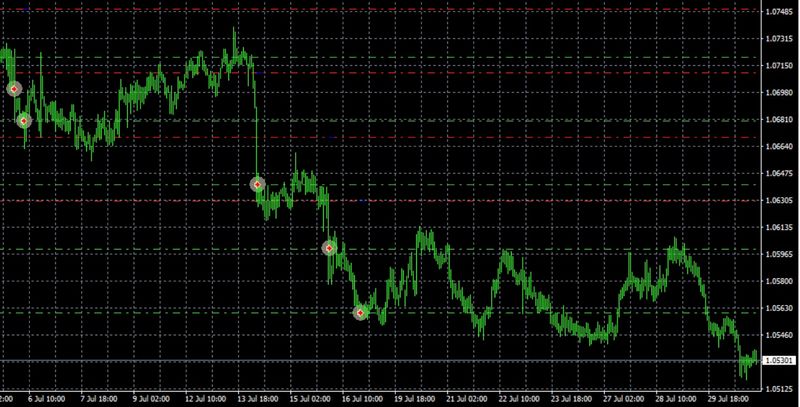Image resolution: width=800 pixels, height=407 pixels.
Task: Click the 1.05125 price axis label
Action: pyautogui.click(x=779, y=389)
